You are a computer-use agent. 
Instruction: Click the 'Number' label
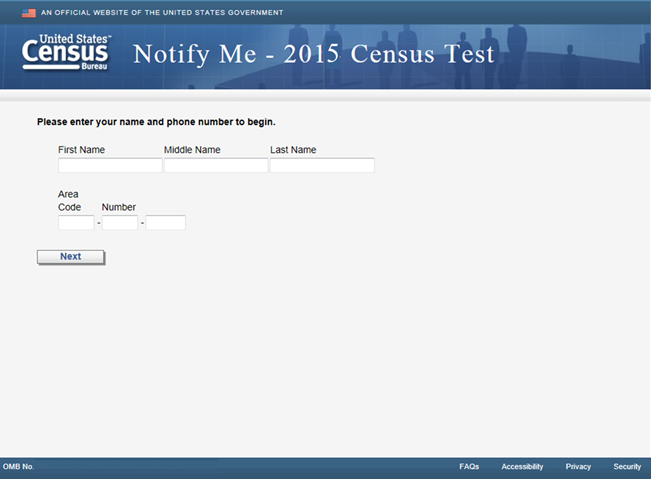click(119, 207)
